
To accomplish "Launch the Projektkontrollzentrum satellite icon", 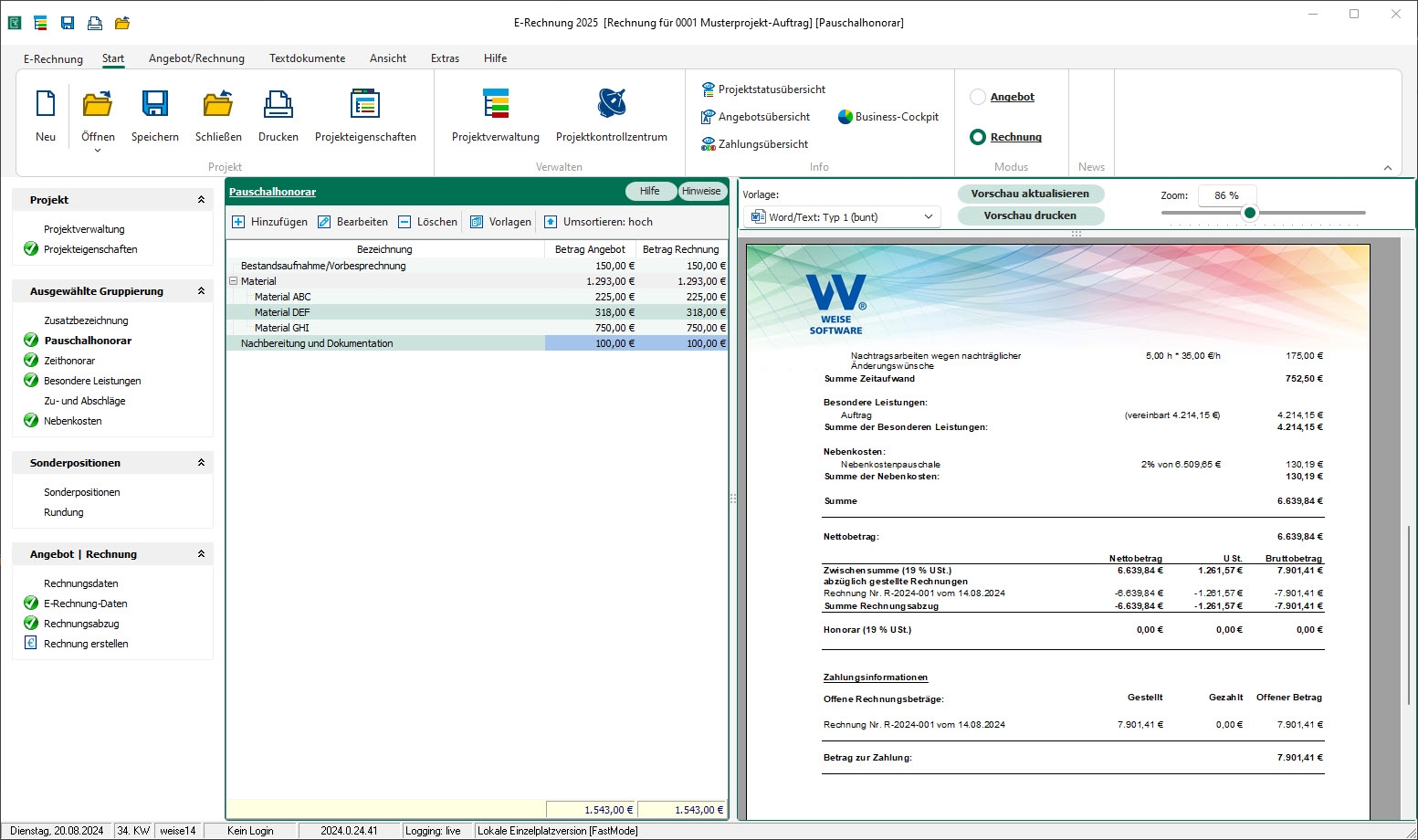I will [x=611, y=104].
